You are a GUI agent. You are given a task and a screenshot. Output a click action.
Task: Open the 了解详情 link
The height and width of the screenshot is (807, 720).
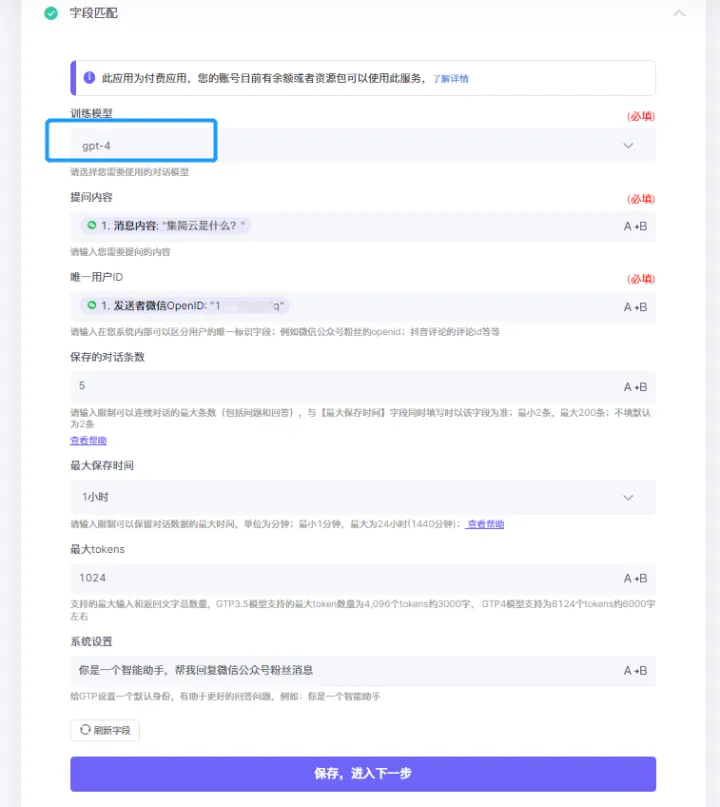click(x=450, y=79)
